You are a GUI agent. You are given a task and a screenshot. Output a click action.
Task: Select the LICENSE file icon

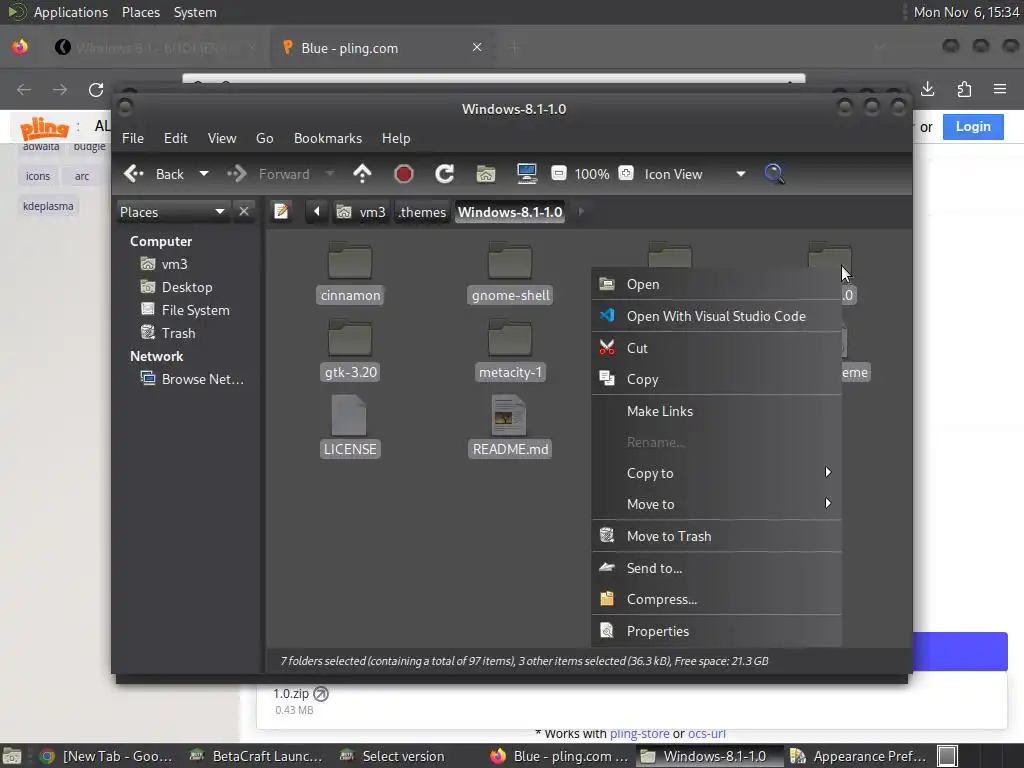point(349,415)
